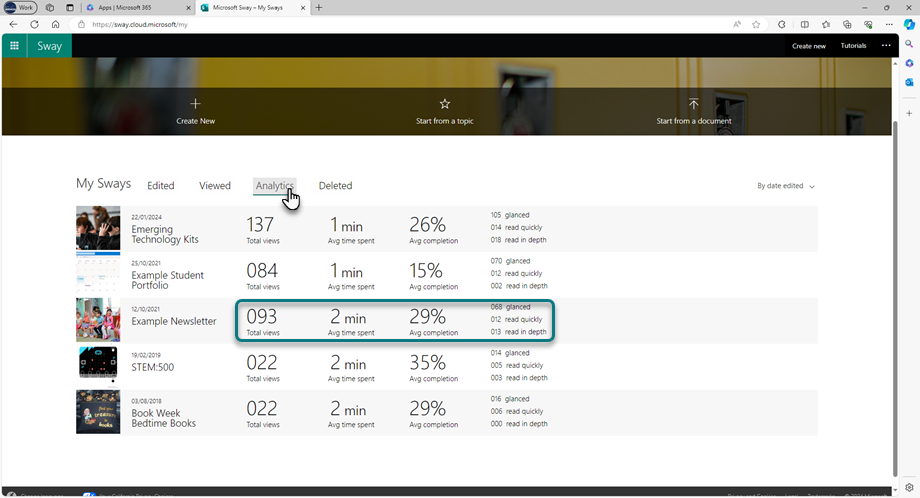The image size is (920, 498).
Task: Add a sidebar app with the plus
Action: (909, 113)
